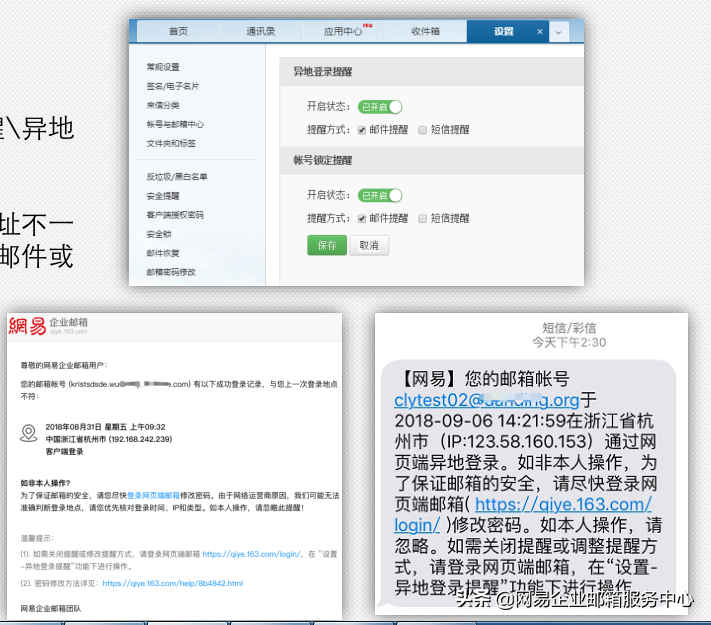
Task: Click the 客户端登录 text in the email
Action: (64, 452)
